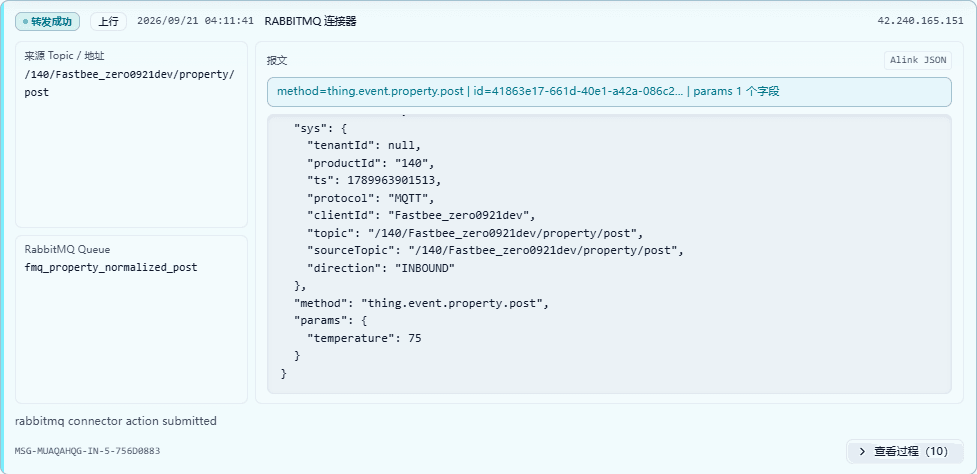
Task: Click the RabbitMQ Queue label
Action: pyautogui.click(x=67, y=249)
